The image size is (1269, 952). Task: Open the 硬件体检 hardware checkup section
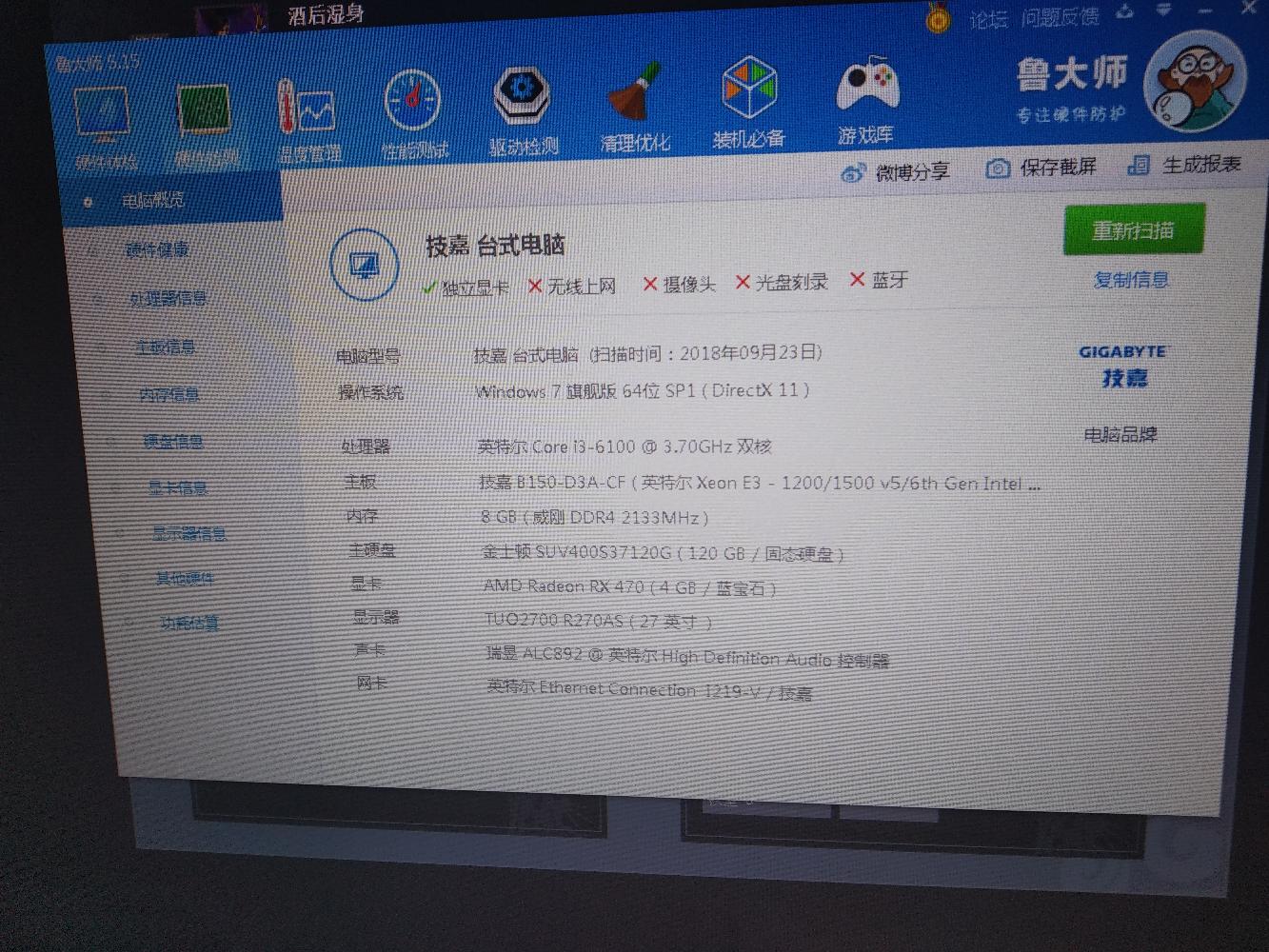[103, 129]
